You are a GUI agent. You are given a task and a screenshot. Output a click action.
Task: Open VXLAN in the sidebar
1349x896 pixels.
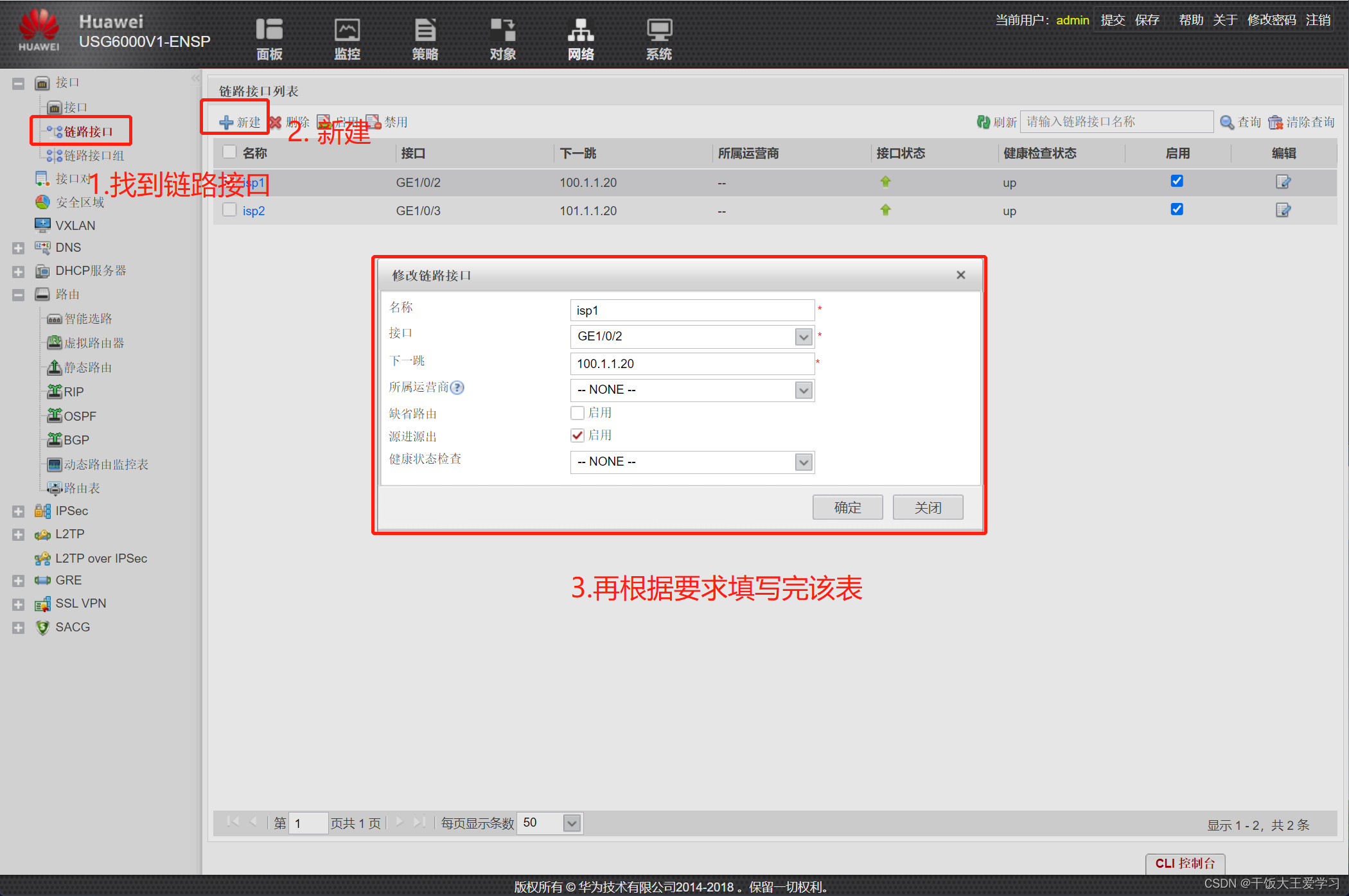pyautogui.click(x=75, y=225)
